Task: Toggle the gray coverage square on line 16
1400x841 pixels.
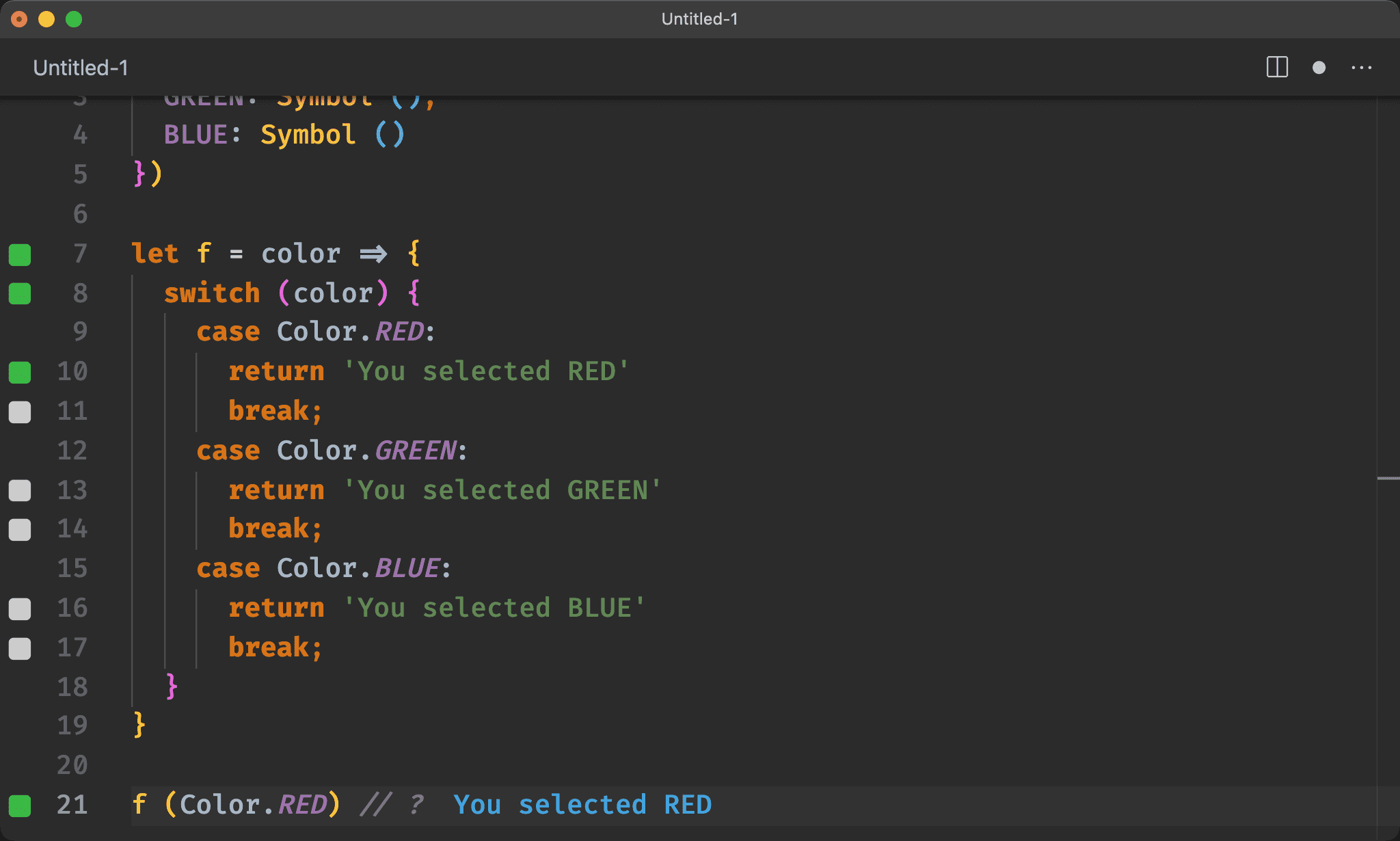Action: pyautogui.click(x=20, y=609)
